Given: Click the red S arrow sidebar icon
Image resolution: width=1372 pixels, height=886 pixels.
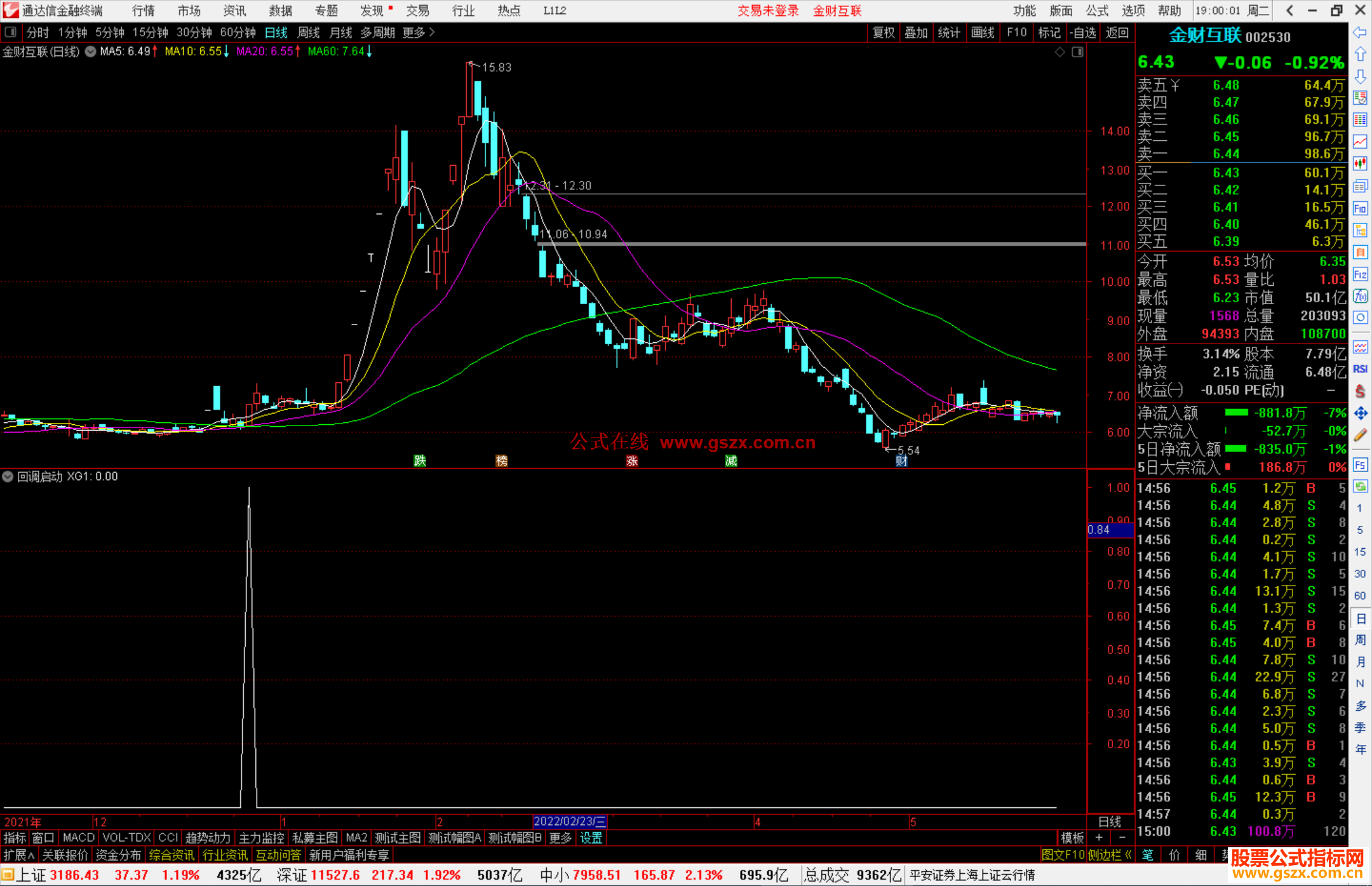Looking at the screenshot, I should (1360, 391).
